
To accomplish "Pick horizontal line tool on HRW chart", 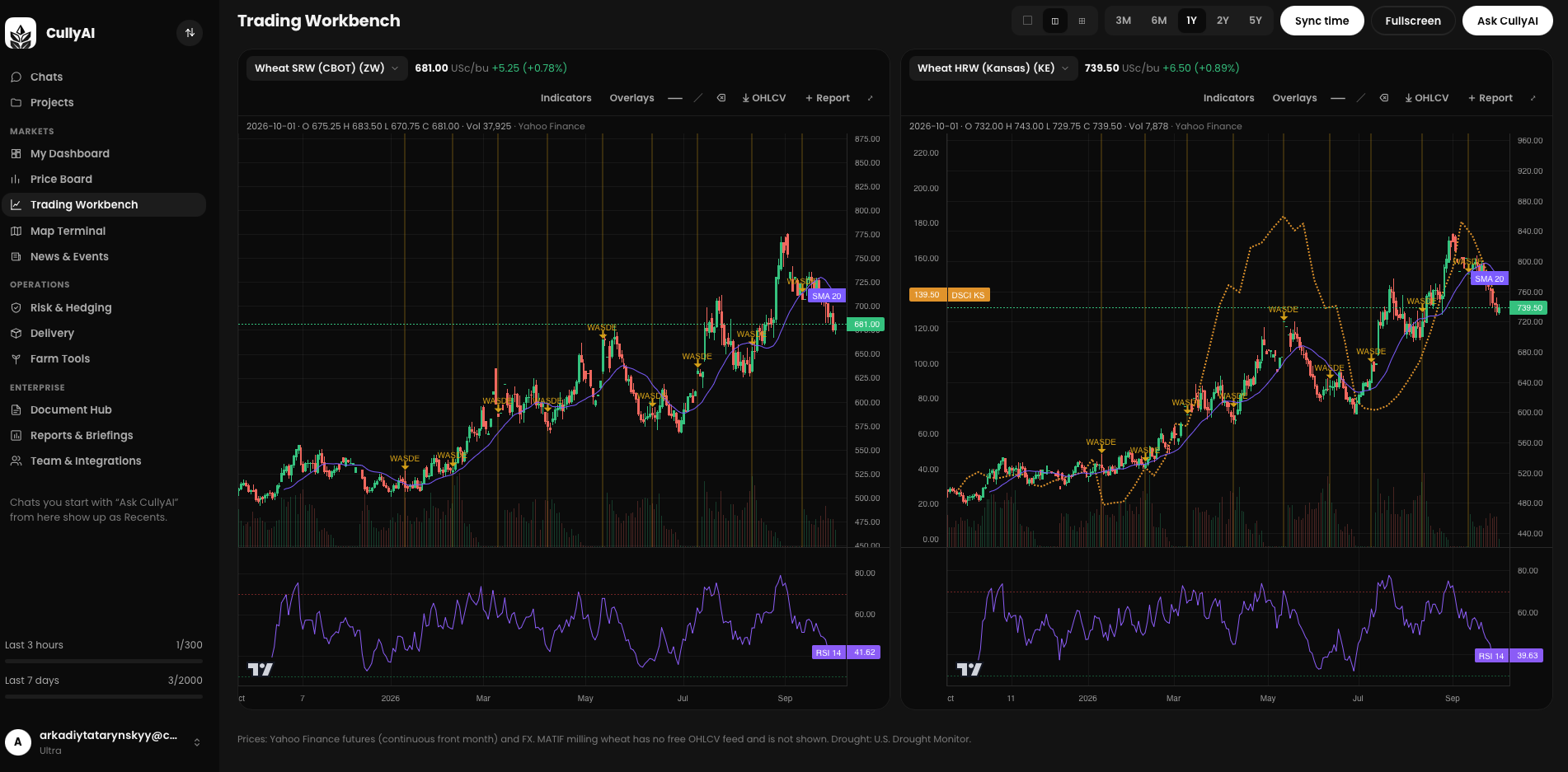I will coord(1338,98).
